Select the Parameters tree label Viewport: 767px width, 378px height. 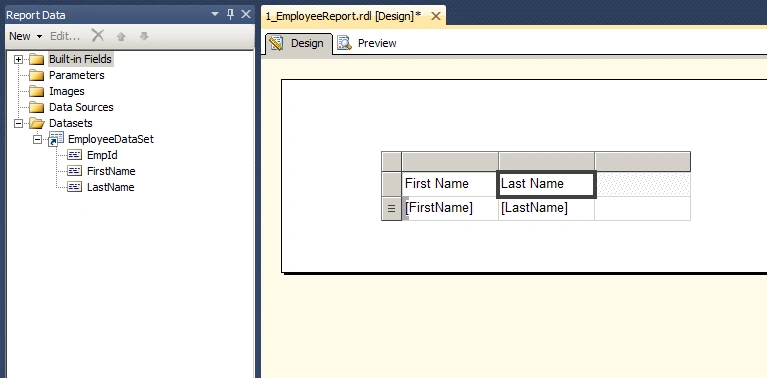[x=77, y=75]
